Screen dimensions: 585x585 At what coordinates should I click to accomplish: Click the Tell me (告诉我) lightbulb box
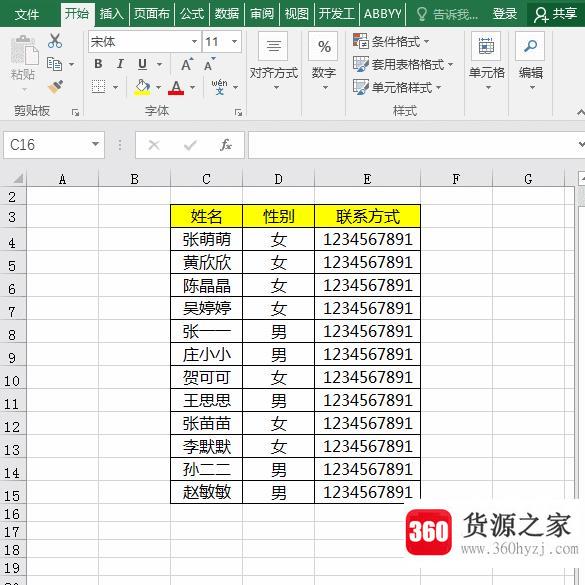447,14
